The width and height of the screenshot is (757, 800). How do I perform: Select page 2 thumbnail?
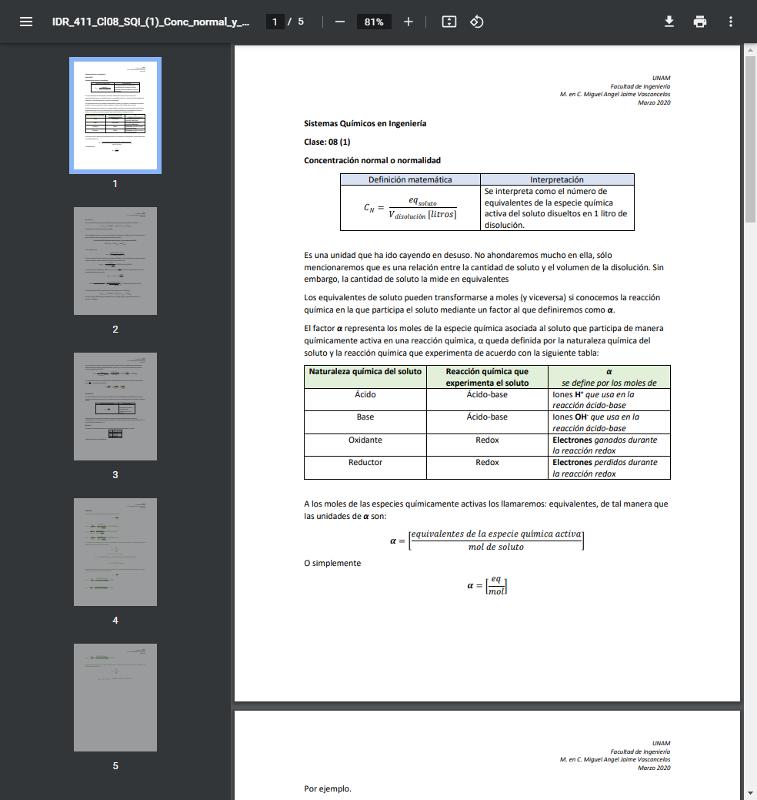click(x=115, y=261)
